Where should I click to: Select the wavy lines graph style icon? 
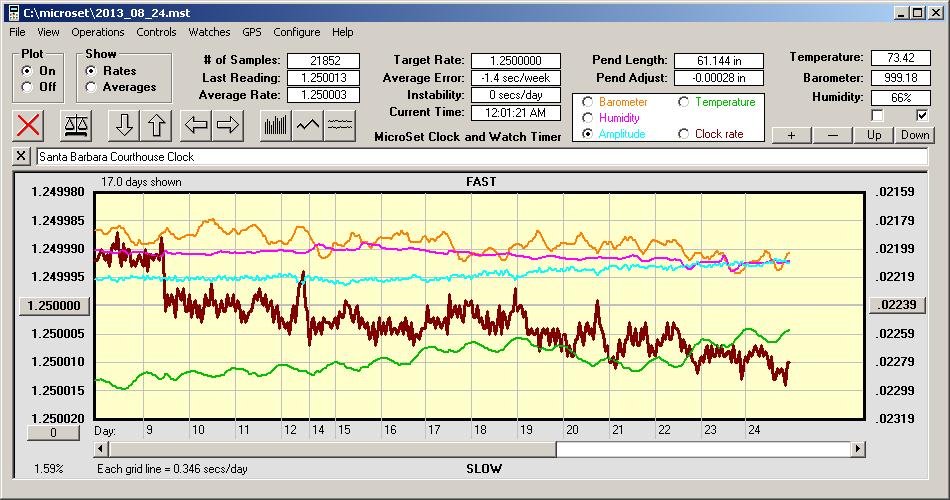click(x=340, y=125)
